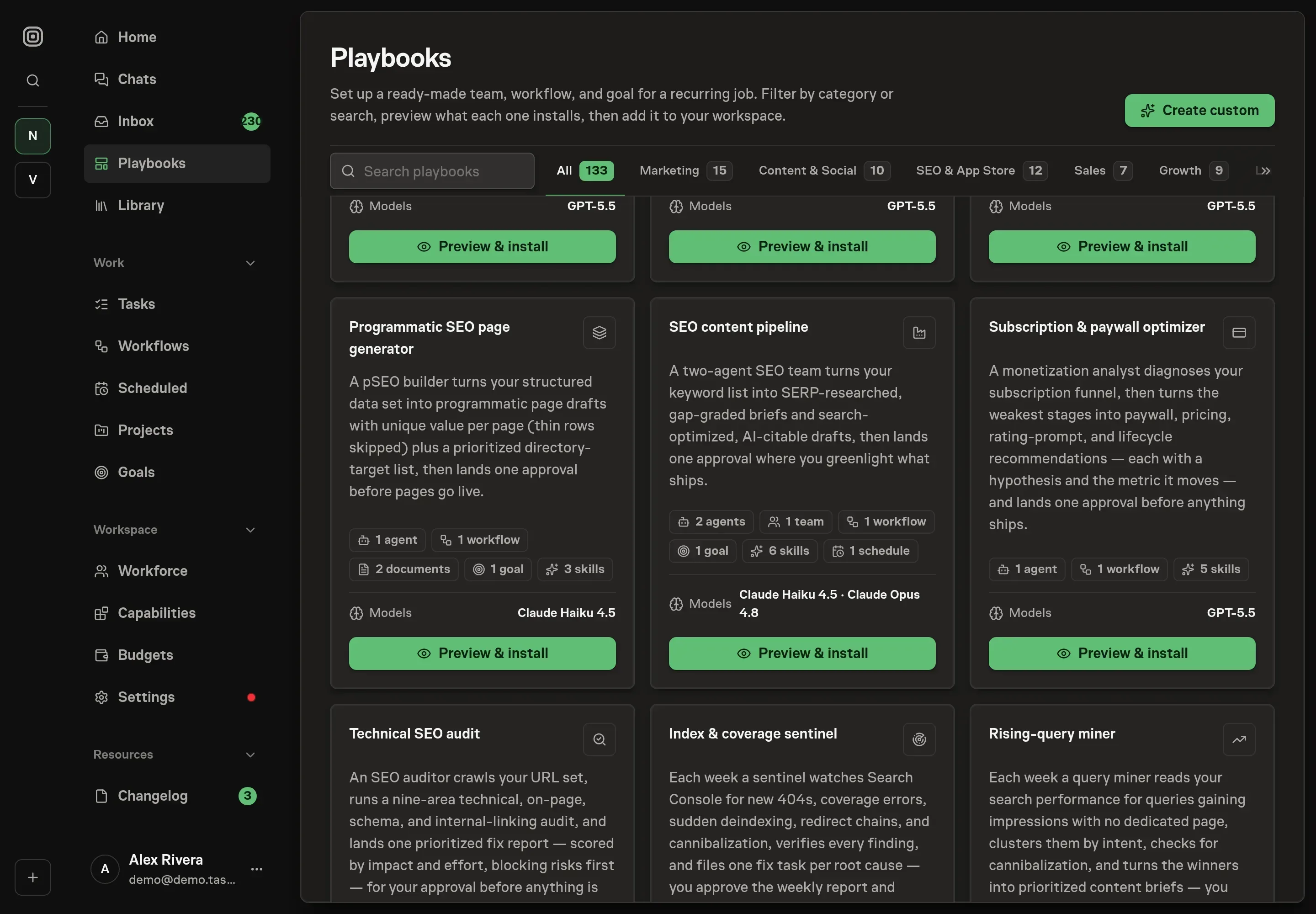Click the Changelog badge showing 3

(247, 796)
